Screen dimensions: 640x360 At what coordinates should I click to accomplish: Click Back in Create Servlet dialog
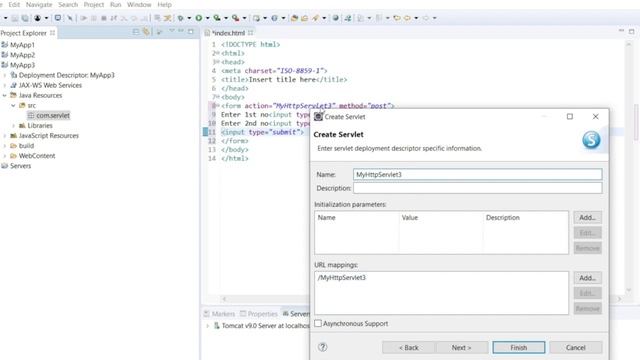pos(409,347)
